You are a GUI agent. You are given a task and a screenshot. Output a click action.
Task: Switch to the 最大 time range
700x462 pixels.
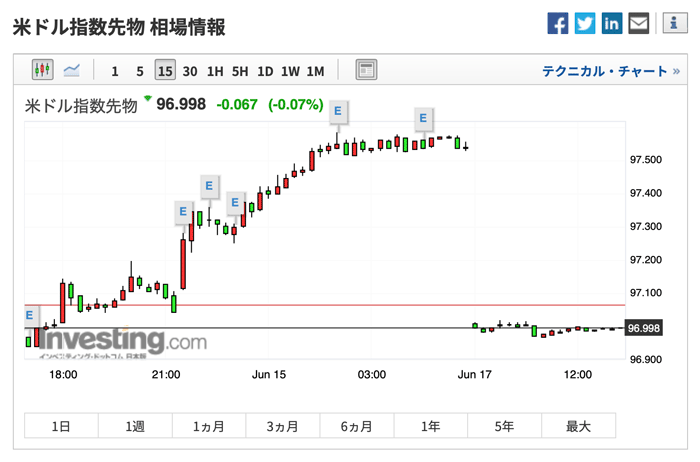tap(578, 426)
